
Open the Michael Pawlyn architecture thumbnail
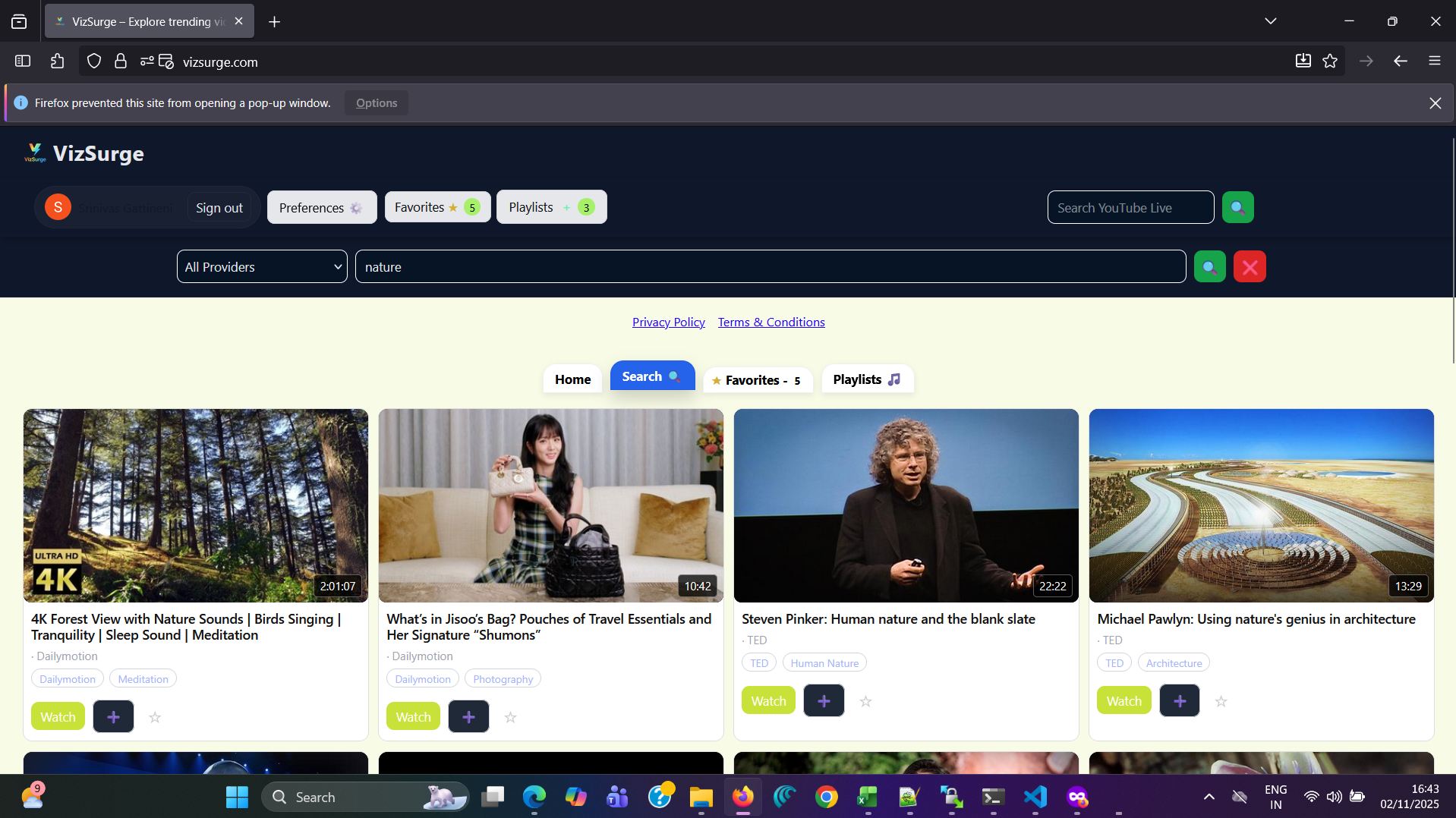click(x=1261, y=505)
